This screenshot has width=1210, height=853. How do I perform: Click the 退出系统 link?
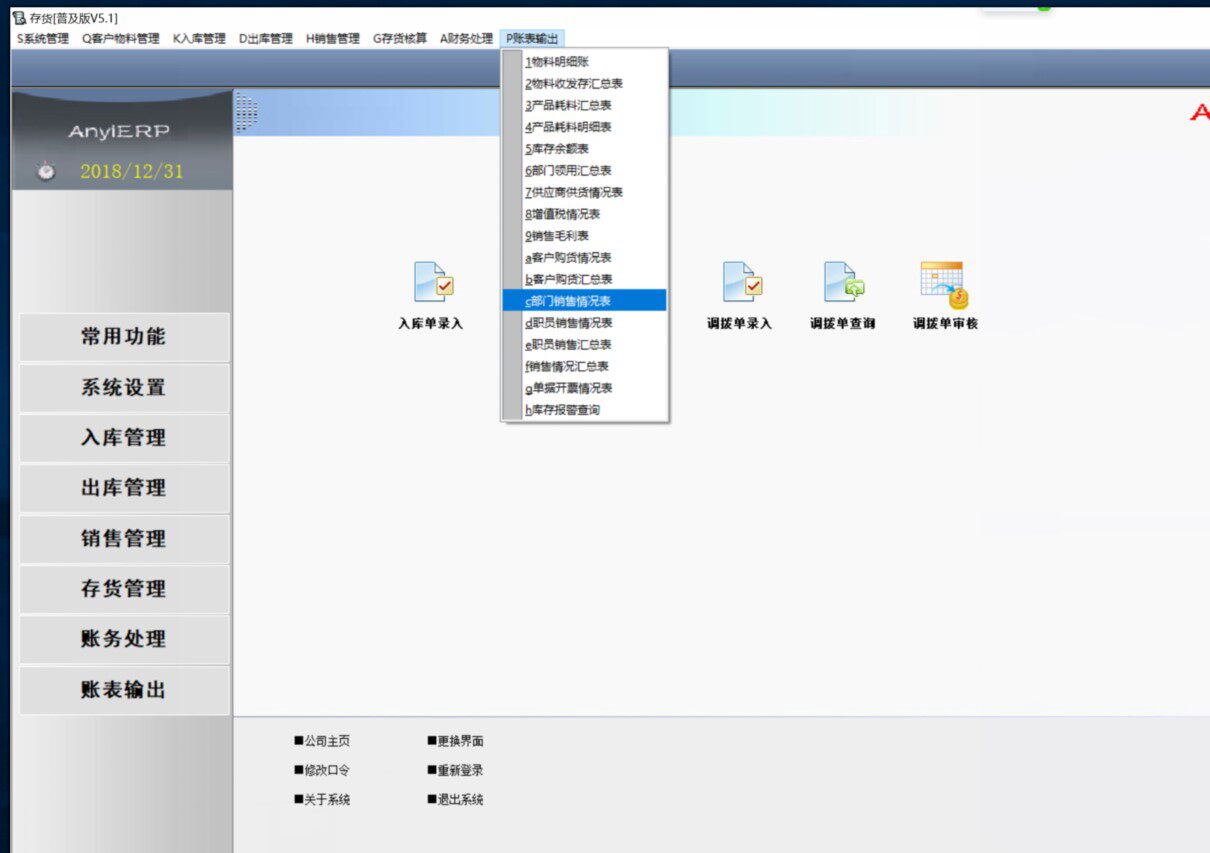456,800
